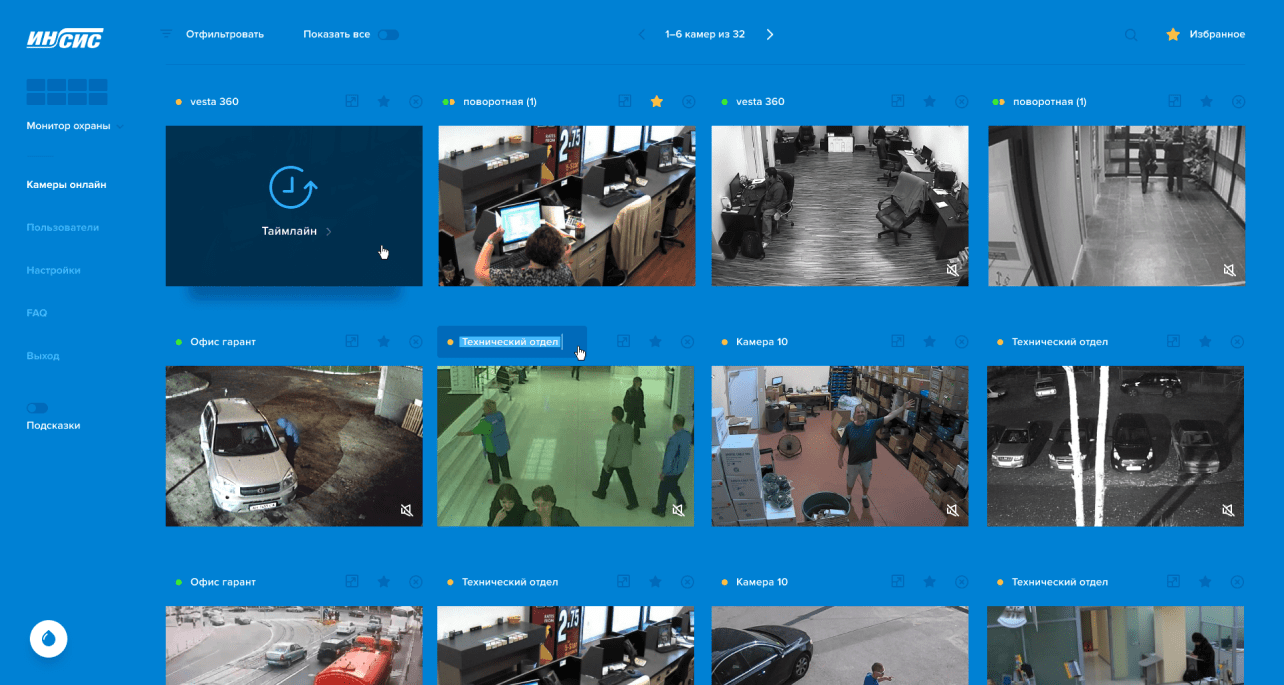Expand the corridor поворотная (1) camera to fullscreen
This screenshot has width=1284, height=685.
point(1174,102)
